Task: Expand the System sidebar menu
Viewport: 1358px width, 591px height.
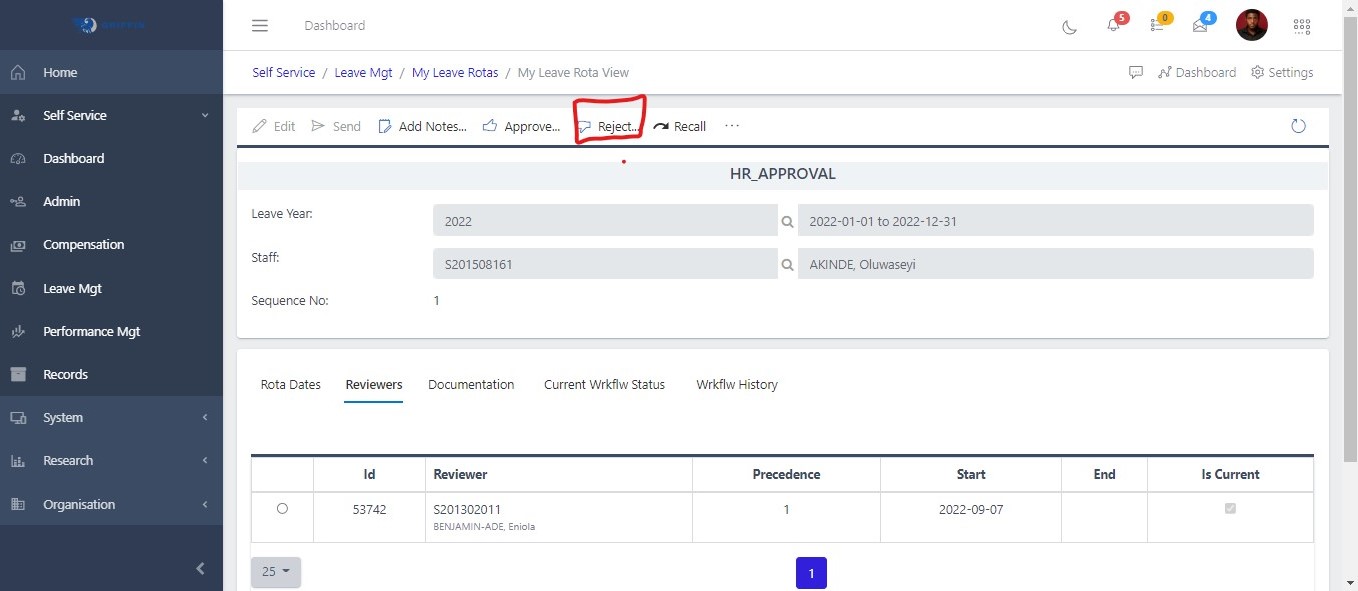Action: click(x=111, y=418)
